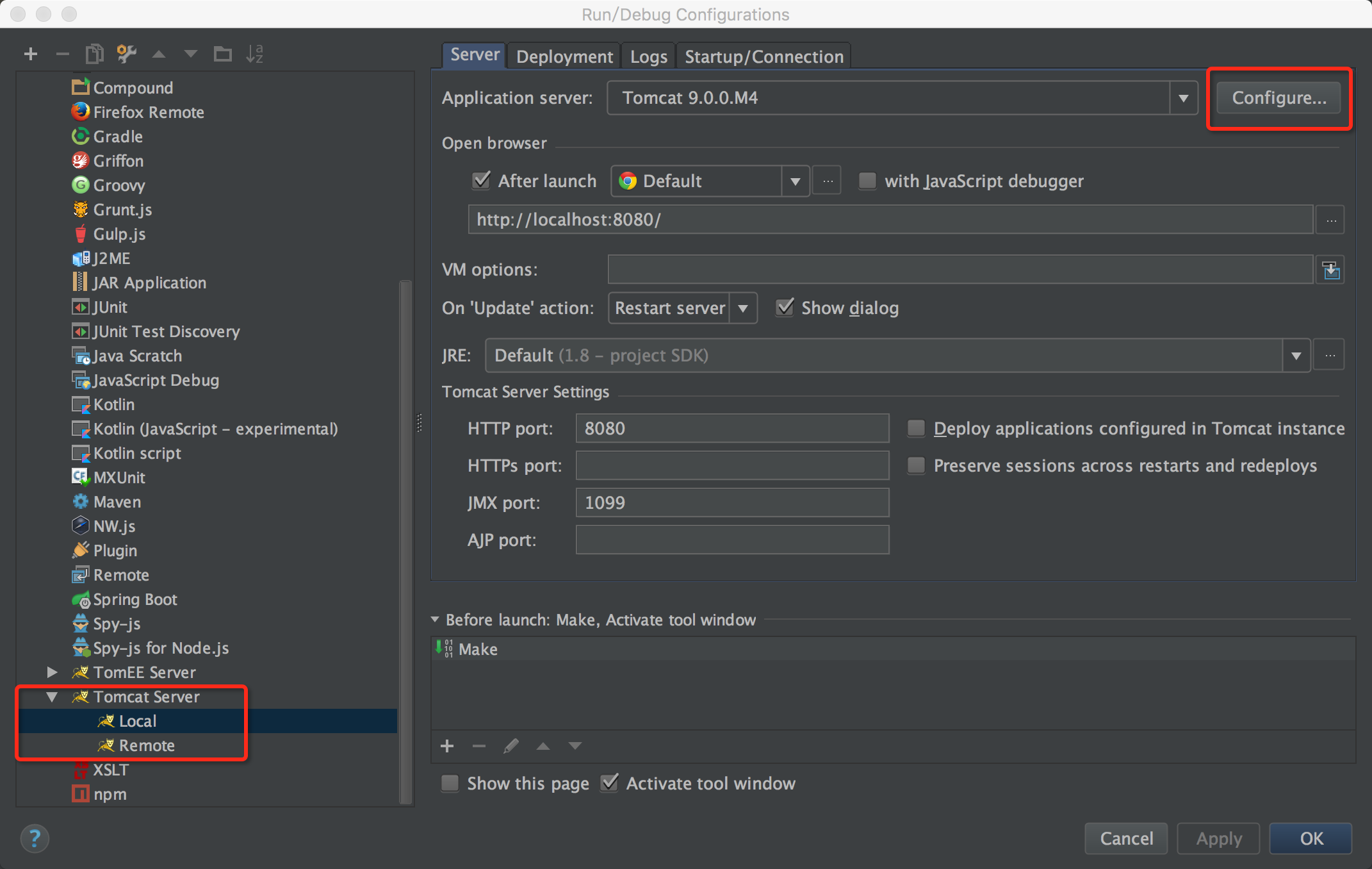Screen dimensions: 1372x869
Task: Click the help question mark icon
Action: 35,838
